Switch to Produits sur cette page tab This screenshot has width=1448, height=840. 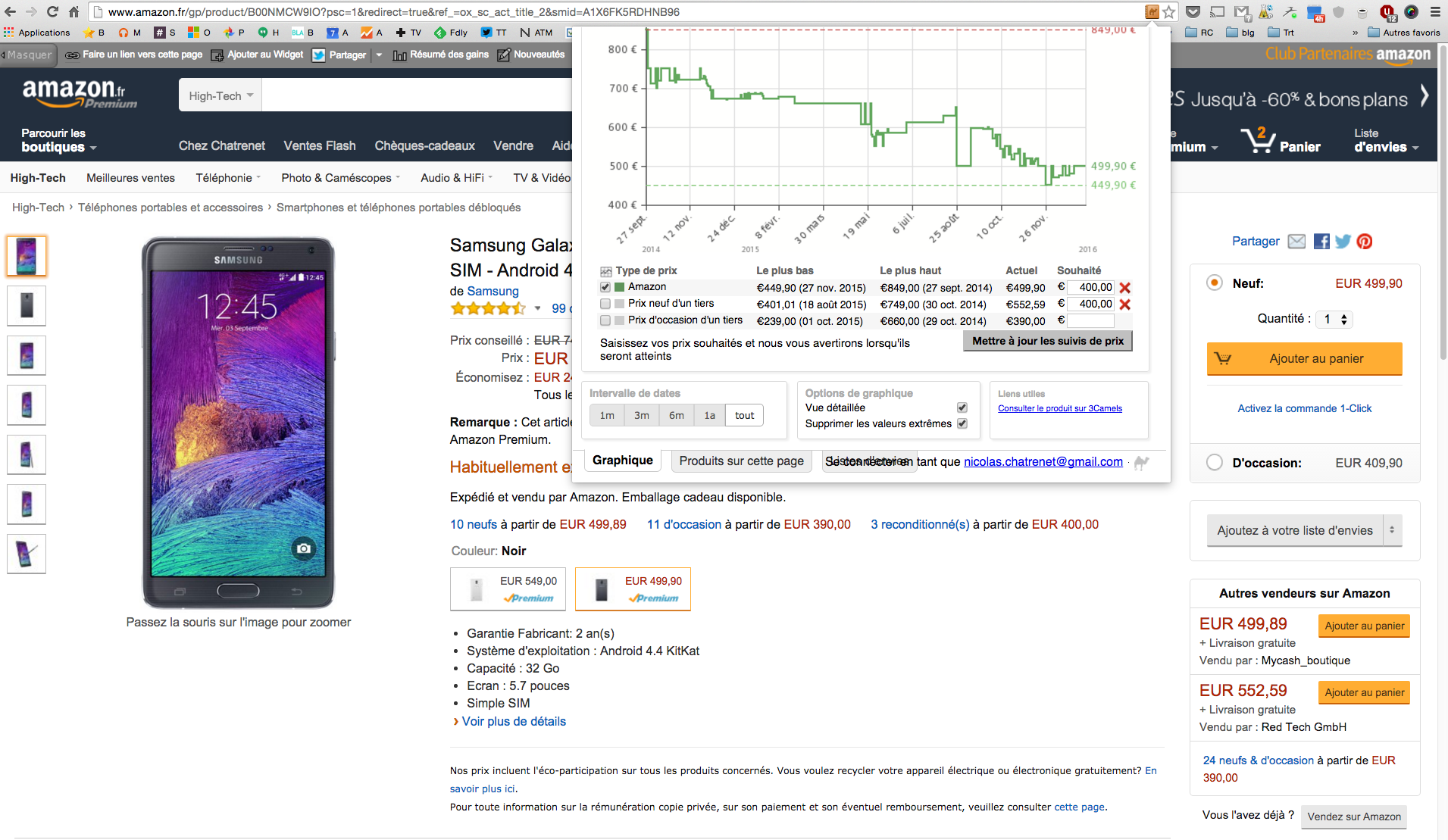[741, 461]
